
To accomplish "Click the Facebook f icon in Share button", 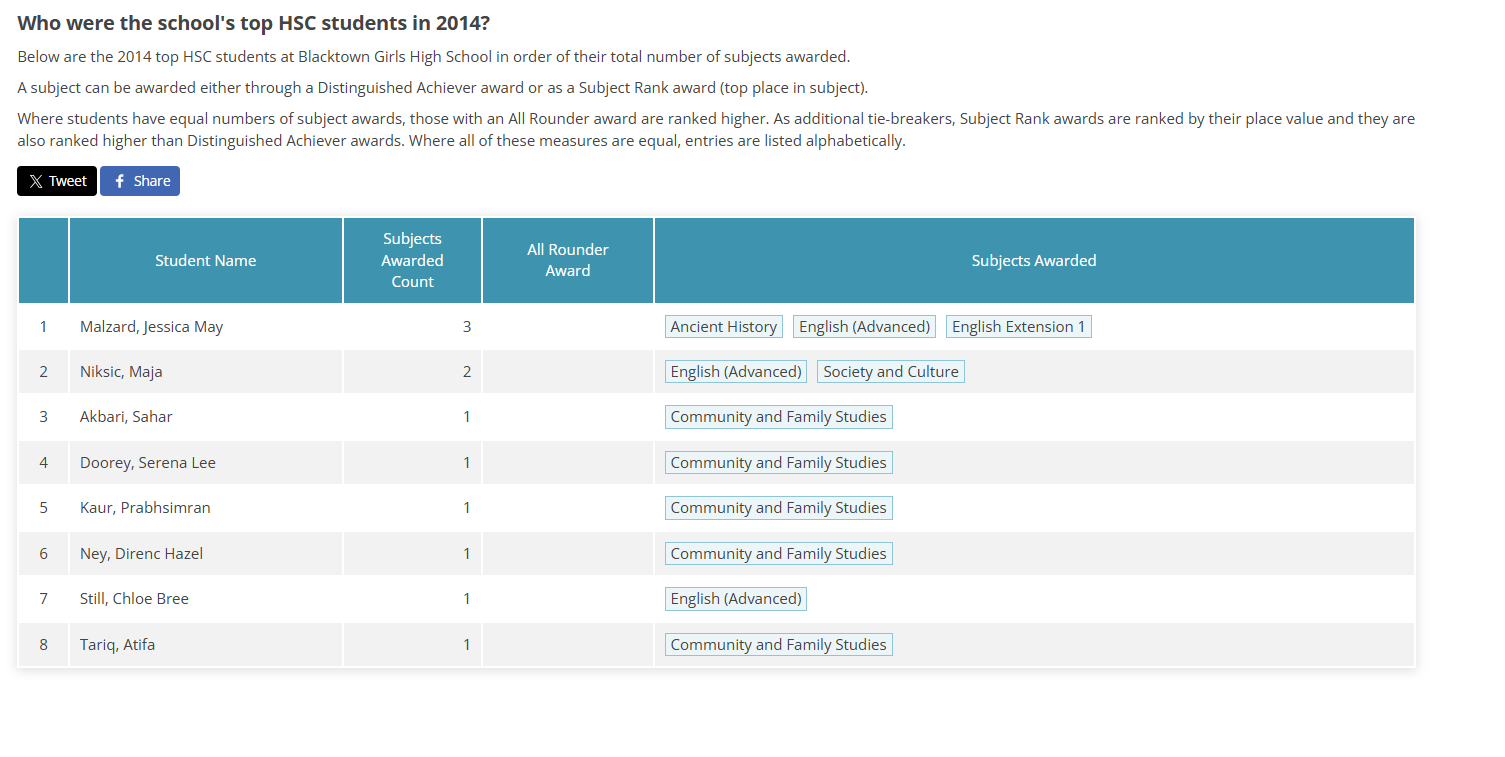I will [119, 181].
